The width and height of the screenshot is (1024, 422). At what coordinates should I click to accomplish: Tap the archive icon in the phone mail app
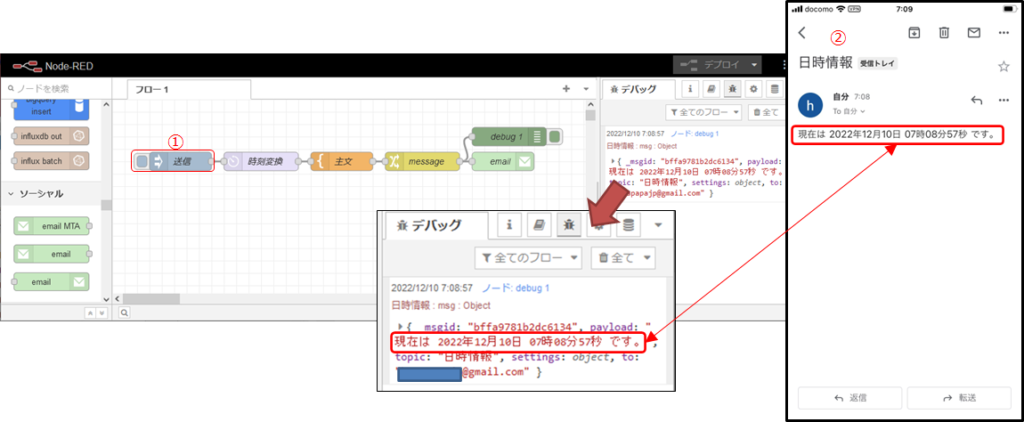click(914, 33)
